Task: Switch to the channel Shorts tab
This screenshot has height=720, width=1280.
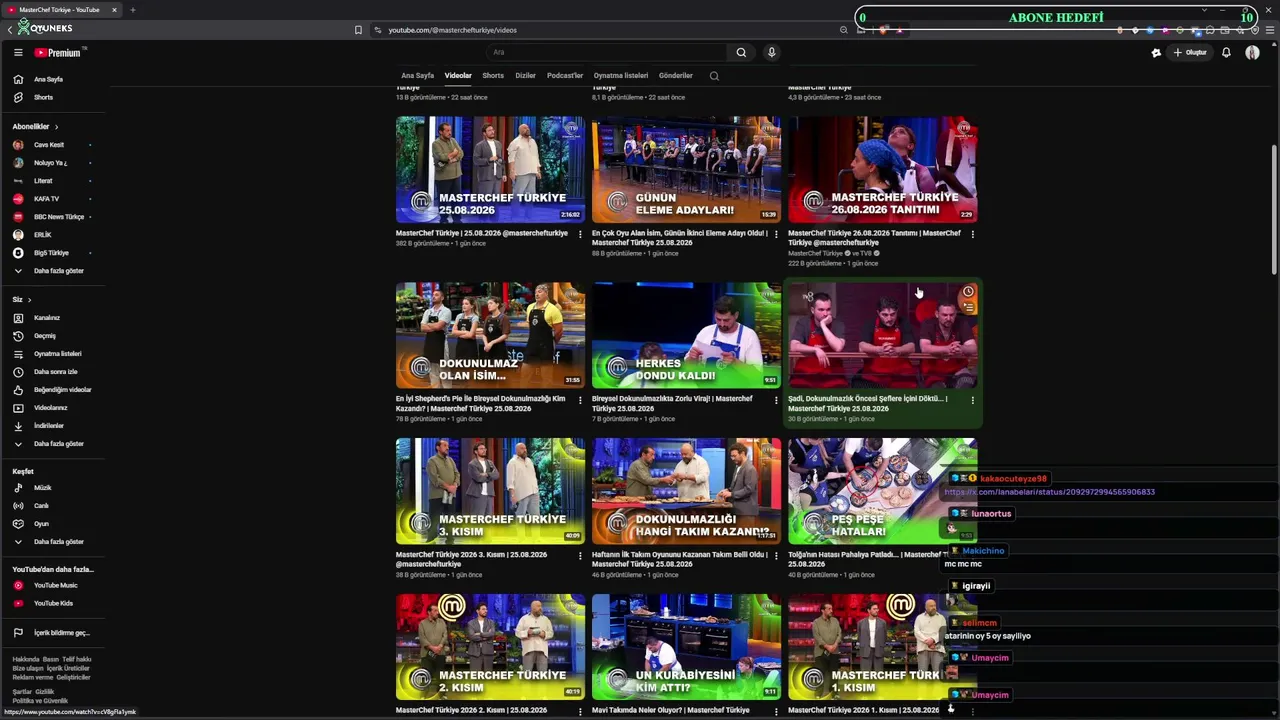Action: coord(493,76)
